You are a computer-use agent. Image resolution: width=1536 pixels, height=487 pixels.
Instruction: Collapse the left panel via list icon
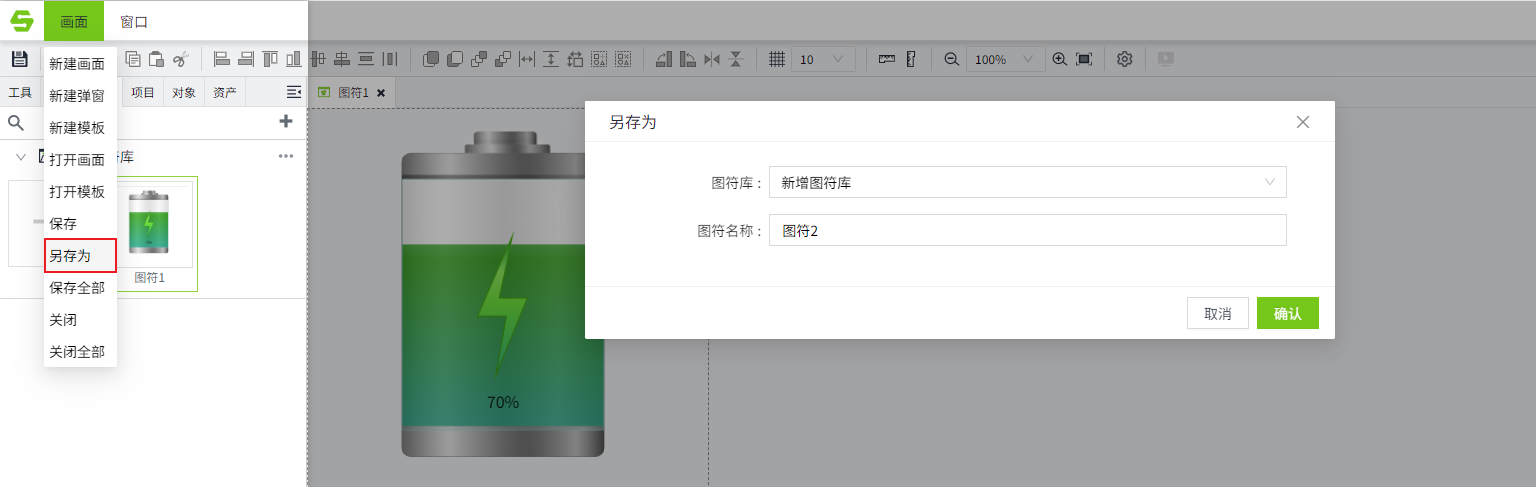(x=294, y=92)
